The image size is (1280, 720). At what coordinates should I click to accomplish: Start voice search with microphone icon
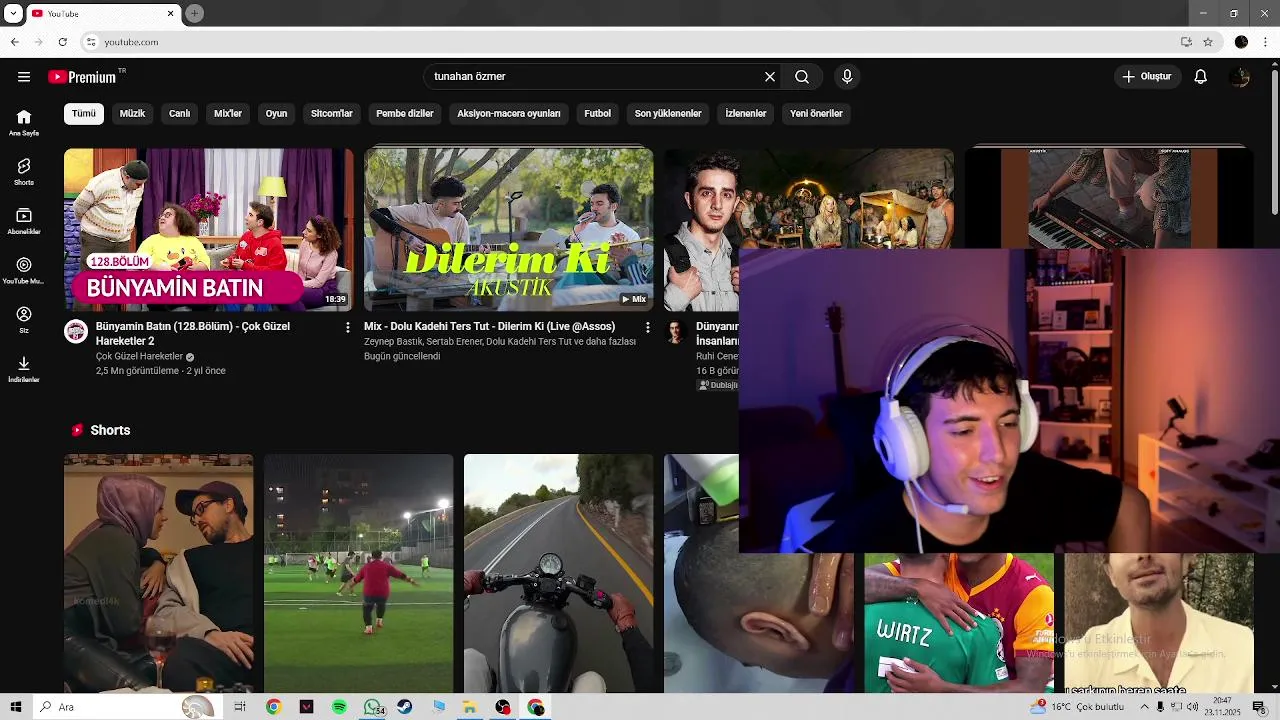tap(847, 77)
